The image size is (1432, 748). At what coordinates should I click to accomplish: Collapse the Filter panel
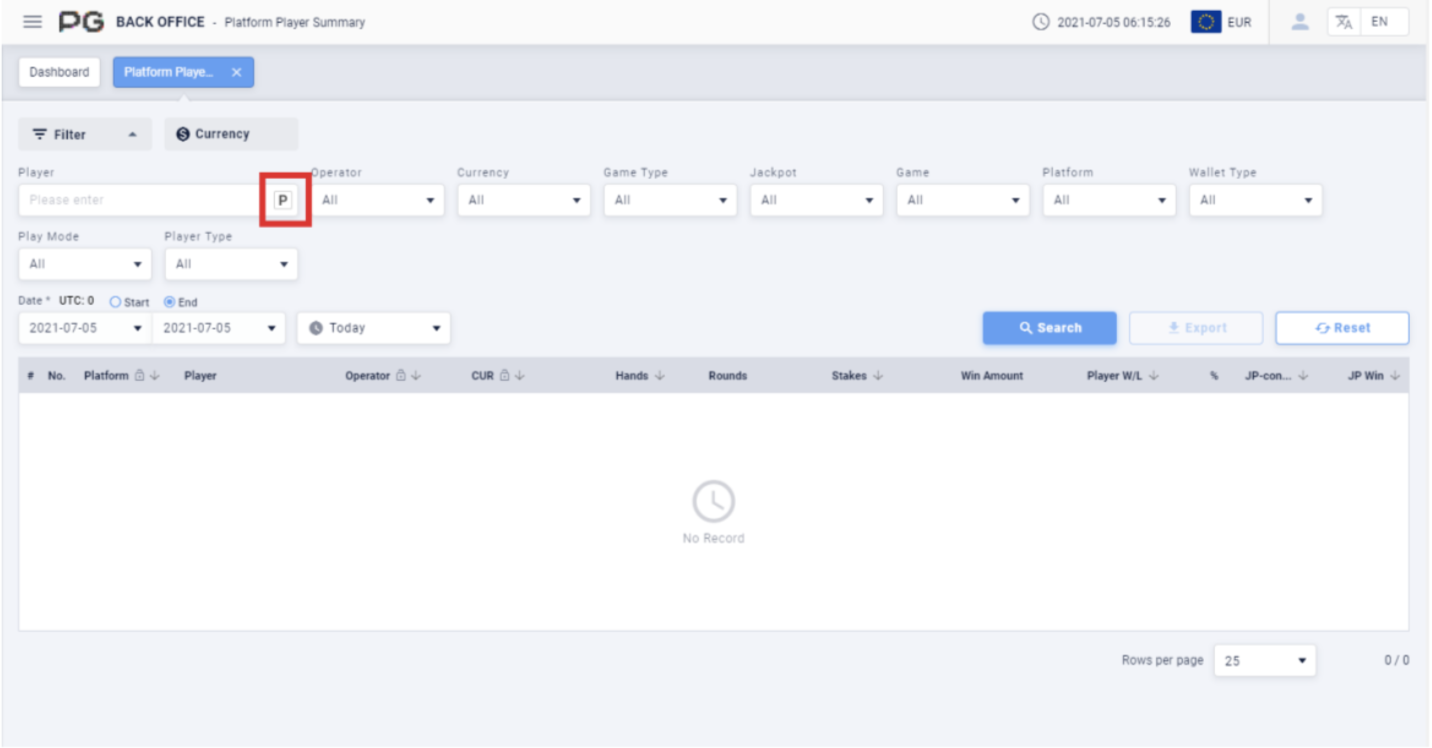pos(84,134)
